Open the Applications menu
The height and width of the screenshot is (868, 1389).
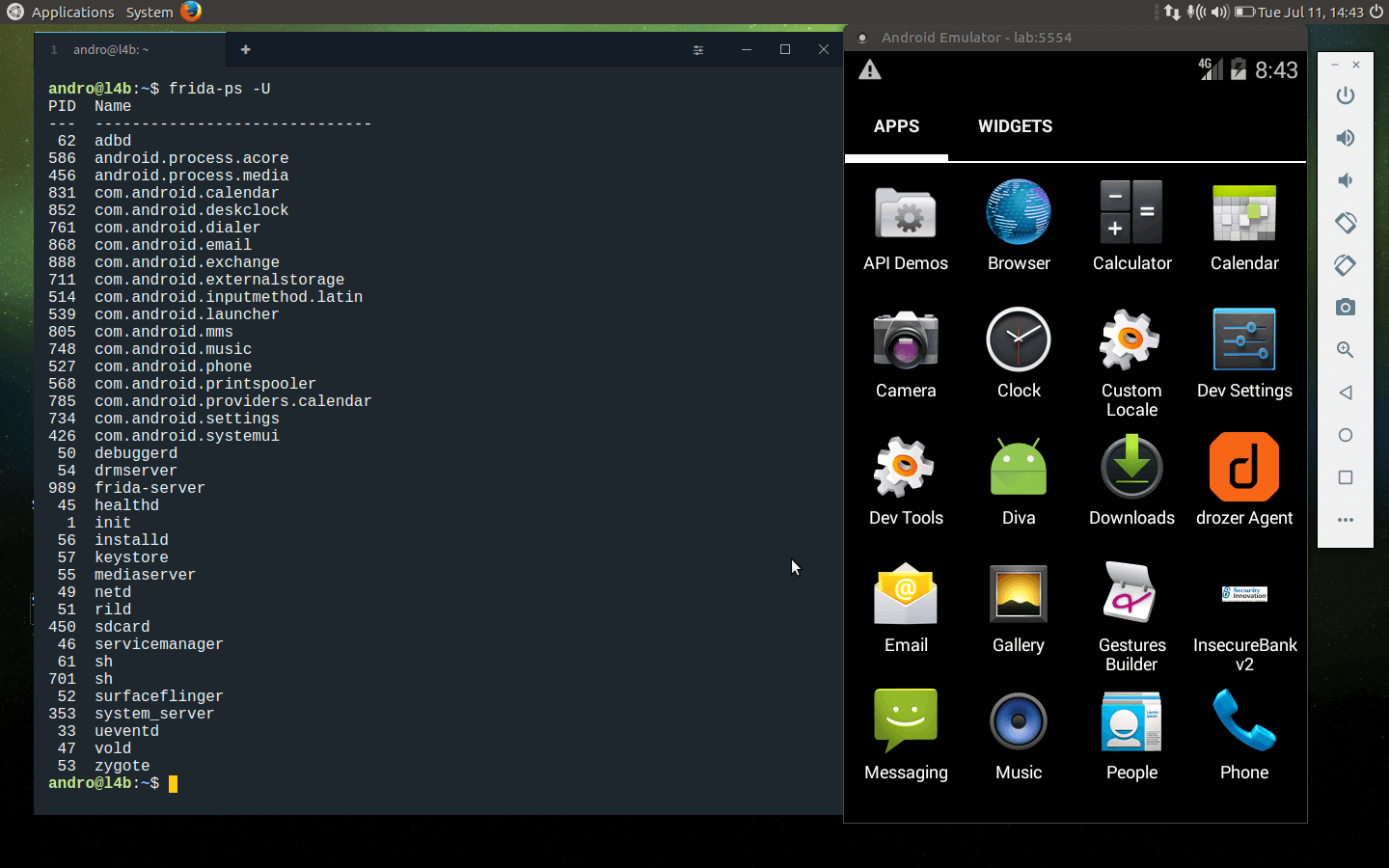pos(72,13)
